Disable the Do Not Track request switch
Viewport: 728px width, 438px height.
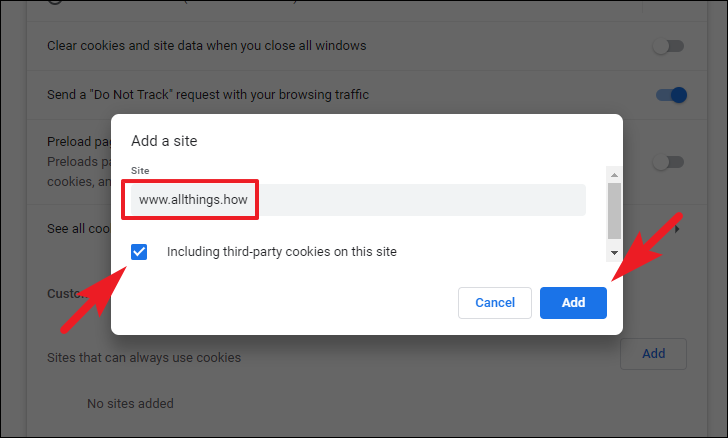pyautogui.click(x=671, y=95)
